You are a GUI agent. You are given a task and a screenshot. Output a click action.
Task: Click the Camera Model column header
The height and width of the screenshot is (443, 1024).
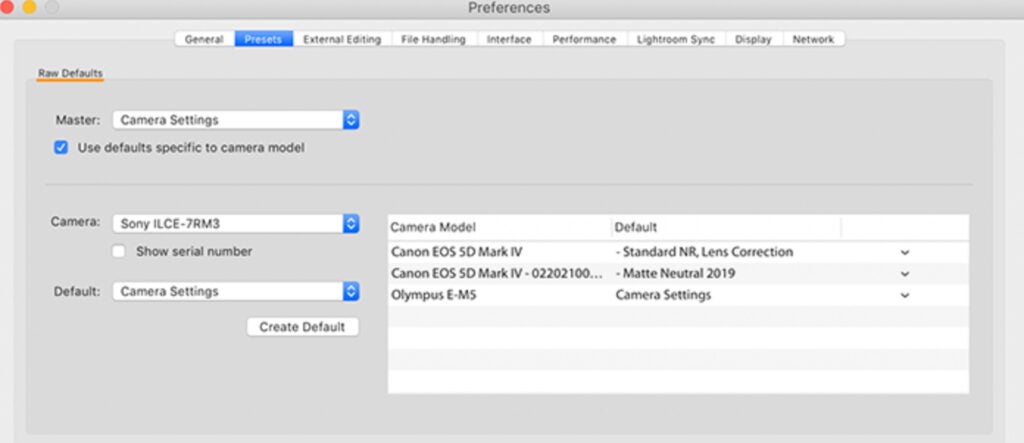500,227
